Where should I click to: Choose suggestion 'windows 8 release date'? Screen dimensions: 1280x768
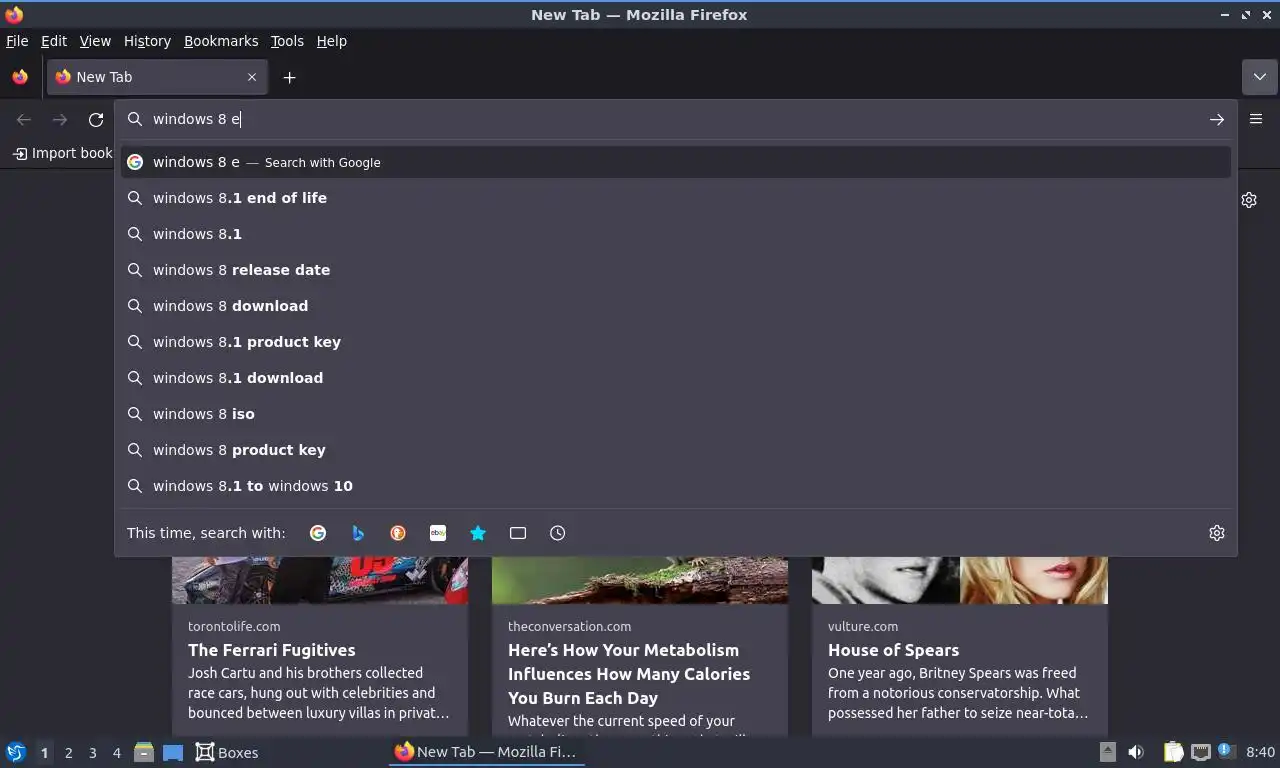point(676,270)
